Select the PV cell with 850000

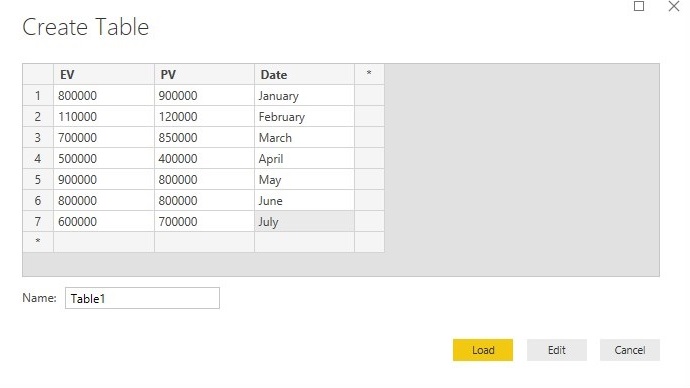(204, 138)
